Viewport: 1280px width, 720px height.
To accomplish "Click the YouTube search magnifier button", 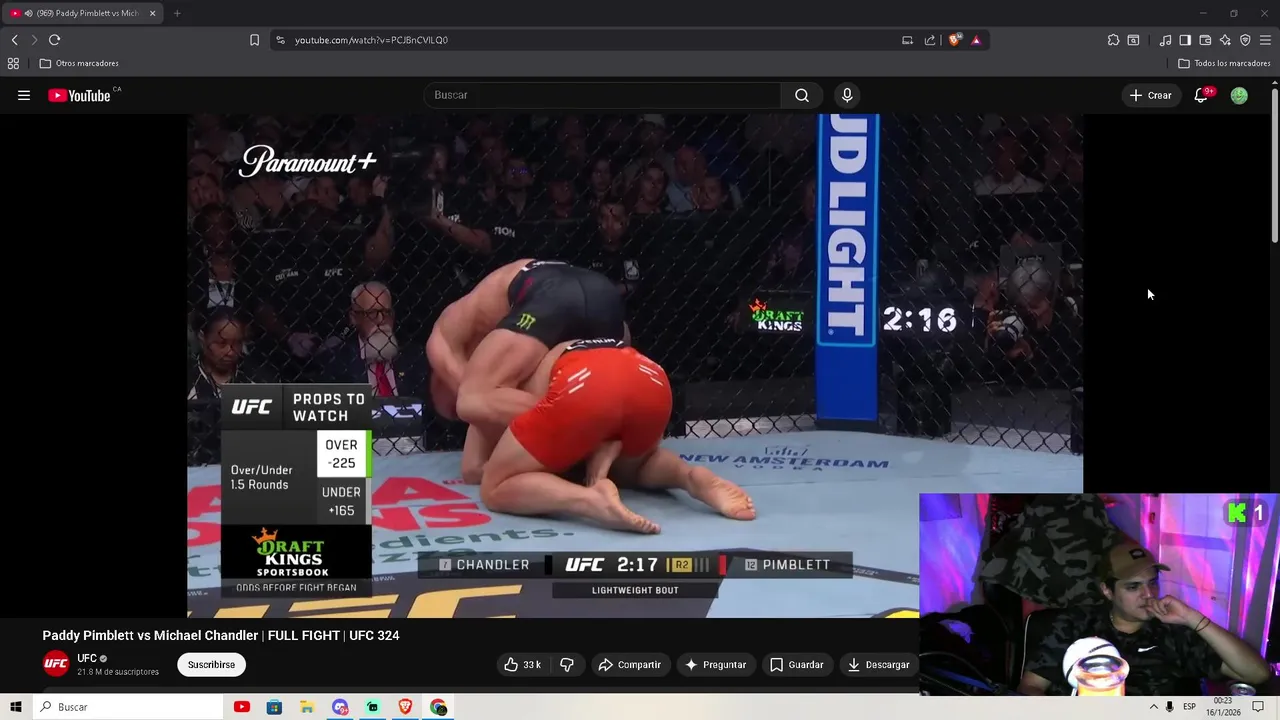I will 802,95.
